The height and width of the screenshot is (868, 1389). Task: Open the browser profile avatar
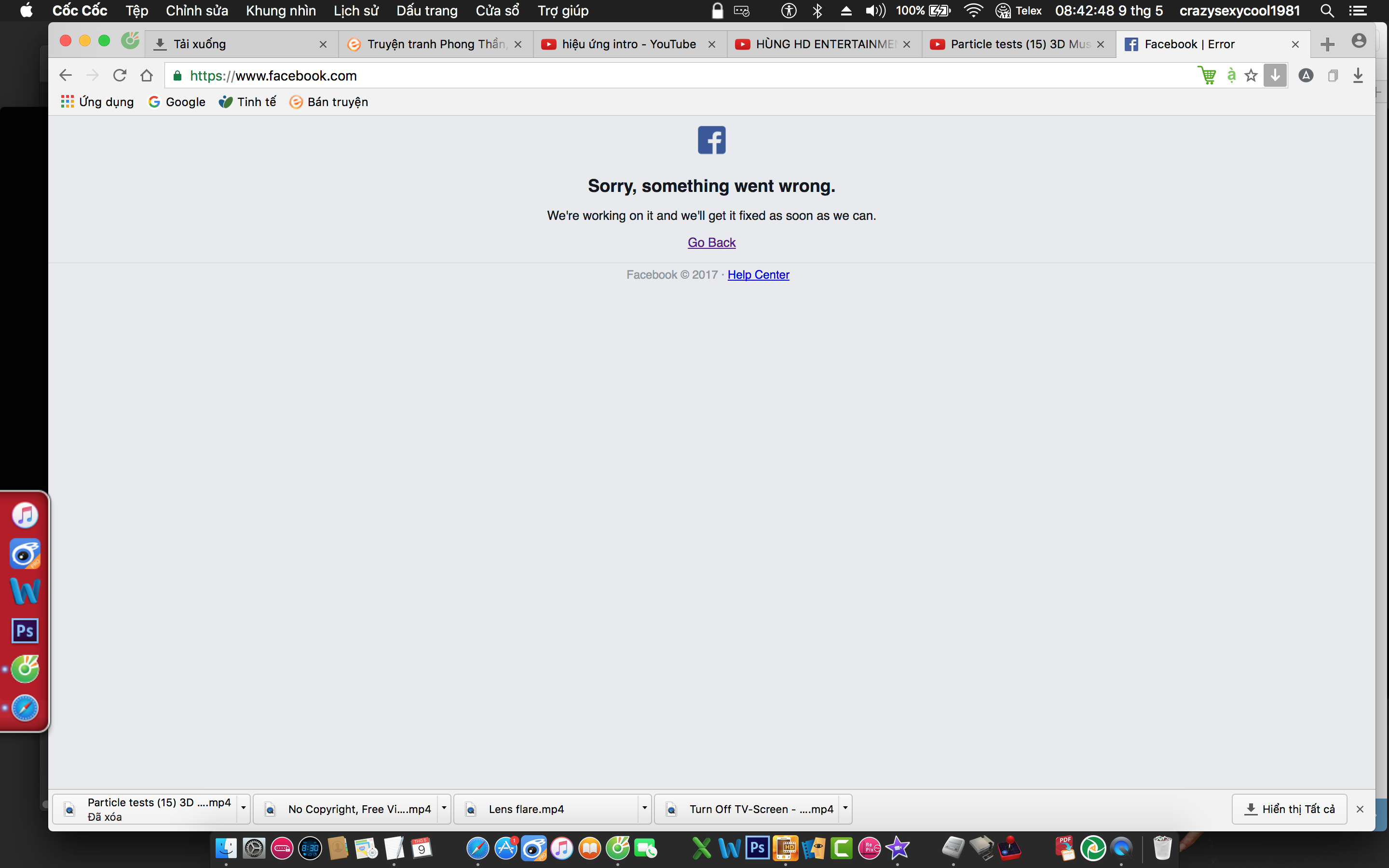(1359, 41)
